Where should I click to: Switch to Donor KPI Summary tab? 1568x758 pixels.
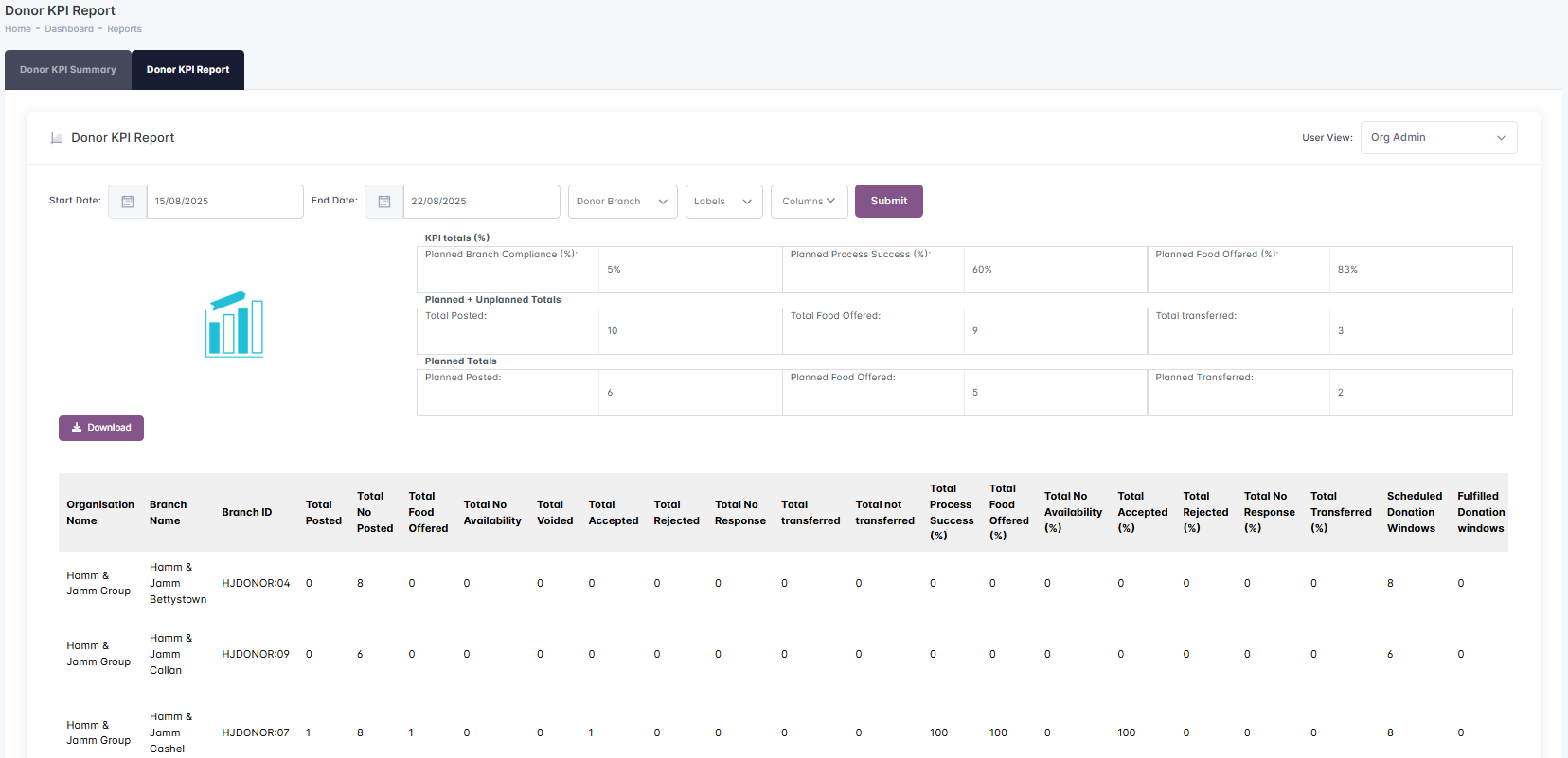[68, 70]
